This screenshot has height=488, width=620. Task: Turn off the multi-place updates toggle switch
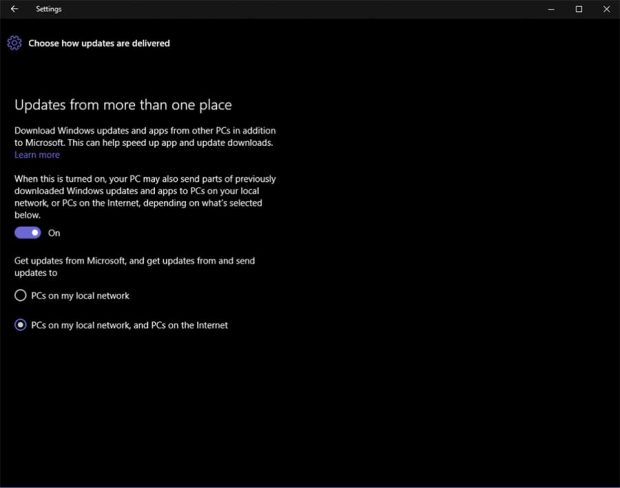[27, 232]
